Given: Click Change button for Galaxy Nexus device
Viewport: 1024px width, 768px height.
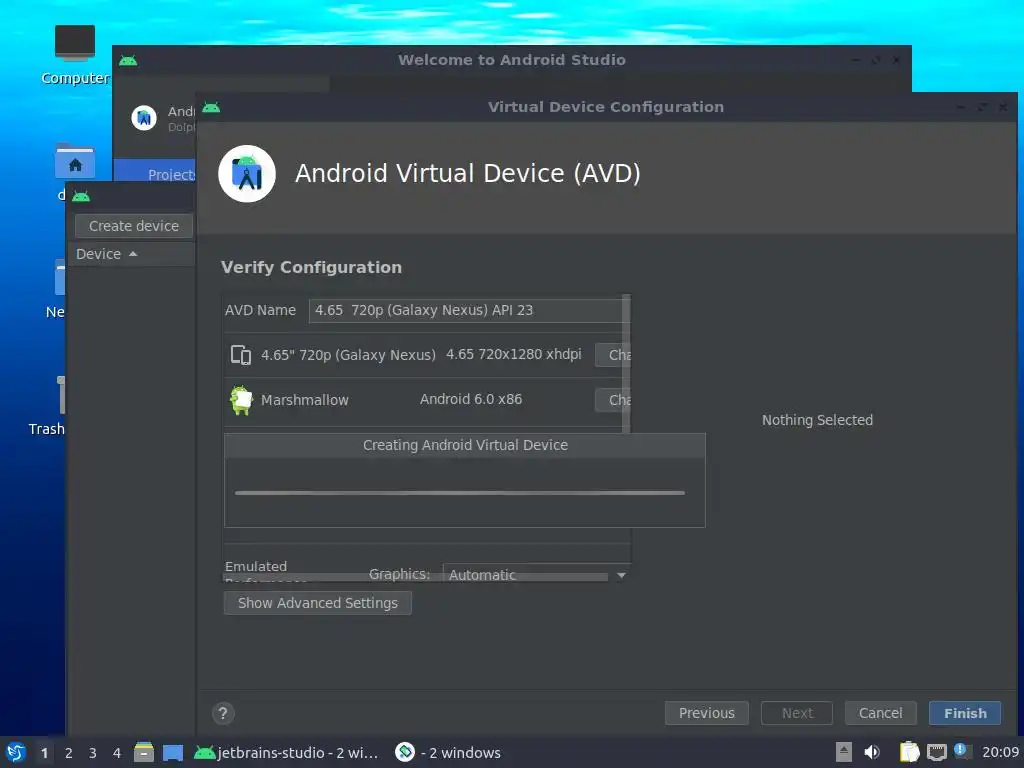Looking at the screenshot, I should (x=613, y=355).
